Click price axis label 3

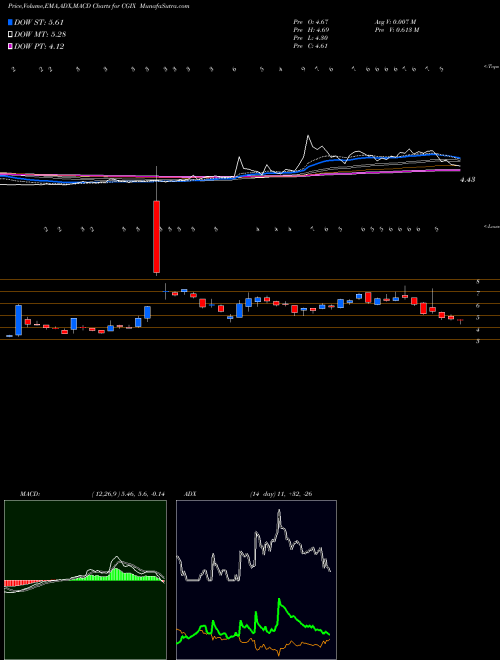[478, 342]
